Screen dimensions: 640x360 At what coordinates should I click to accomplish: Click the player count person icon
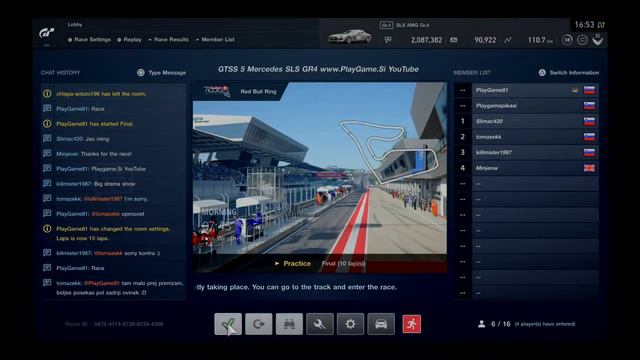[x=482, y=324]
